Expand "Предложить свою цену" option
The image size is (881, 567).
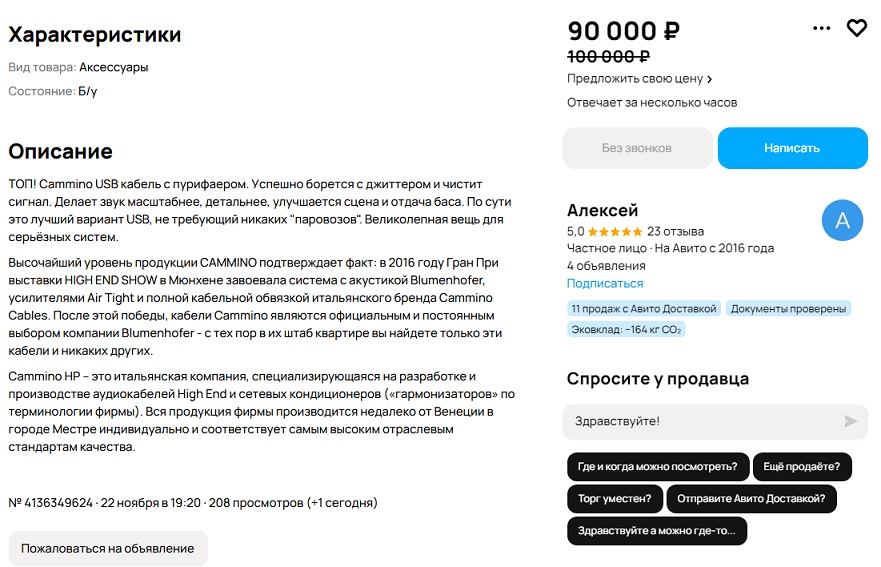(640, 79)
